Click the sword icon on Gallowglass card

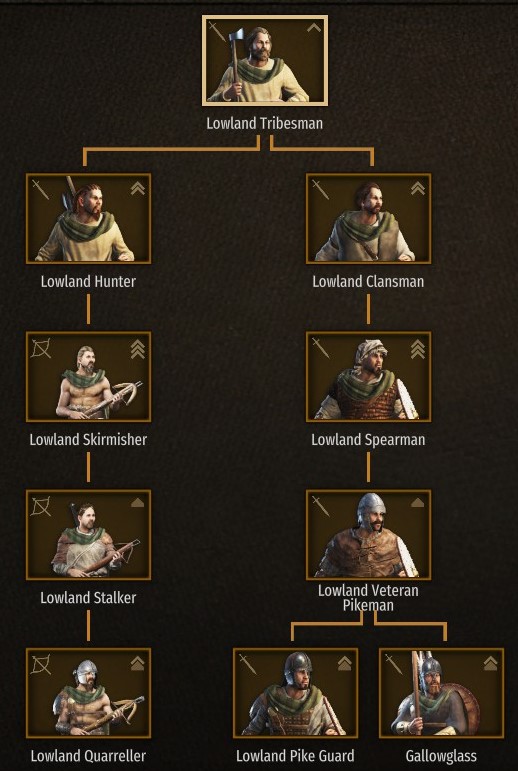point(394,664)
